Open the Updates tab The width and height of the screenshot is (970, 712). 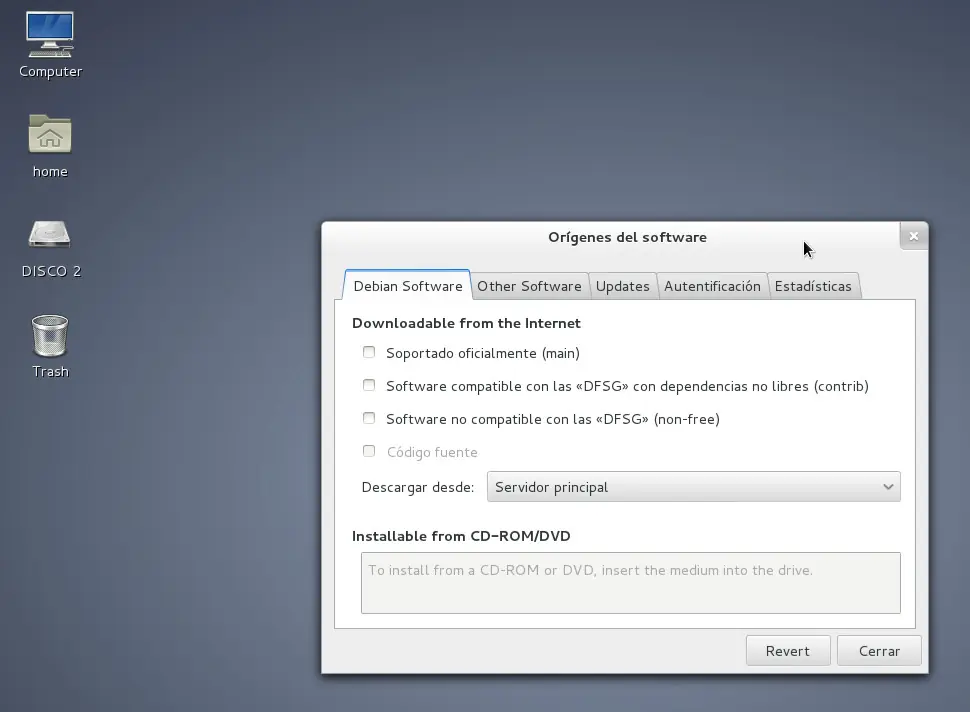(x=623, y=286)
